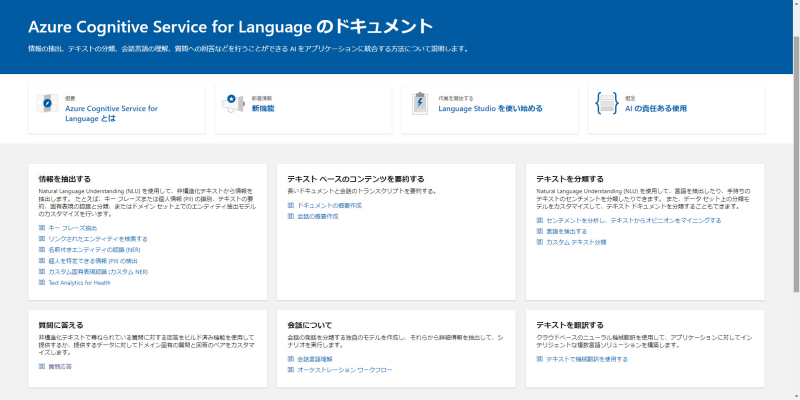Viewport: 800px width, 400px height.
Task: Click the curly braces icon for AI の責任ある使用
Action: pos(607,104)
